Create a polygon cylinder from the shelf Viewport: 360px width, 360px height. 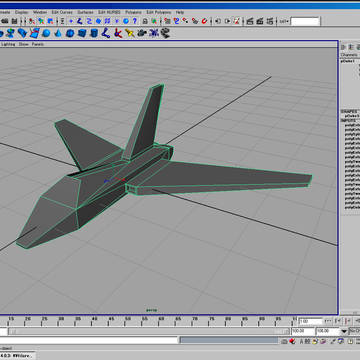(94, 33)
